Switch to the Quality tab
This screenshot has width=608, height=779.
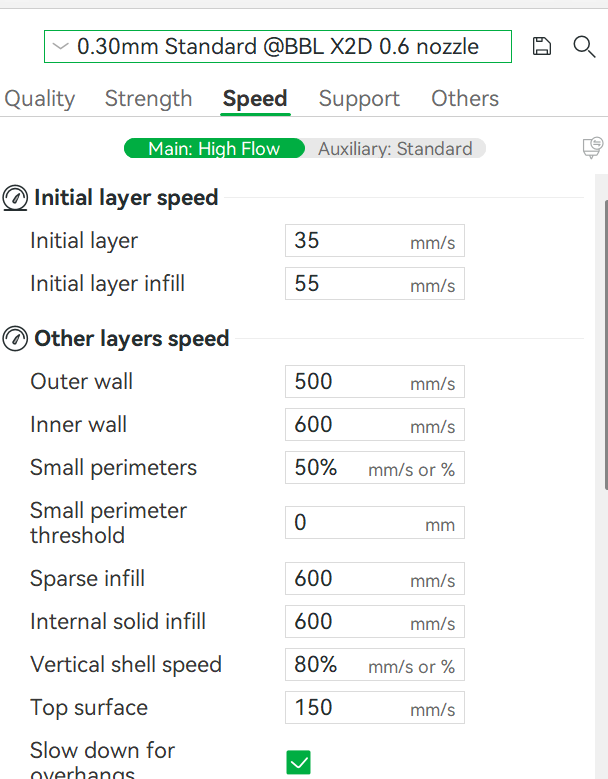pyautogui.click(x=40, y=98)
